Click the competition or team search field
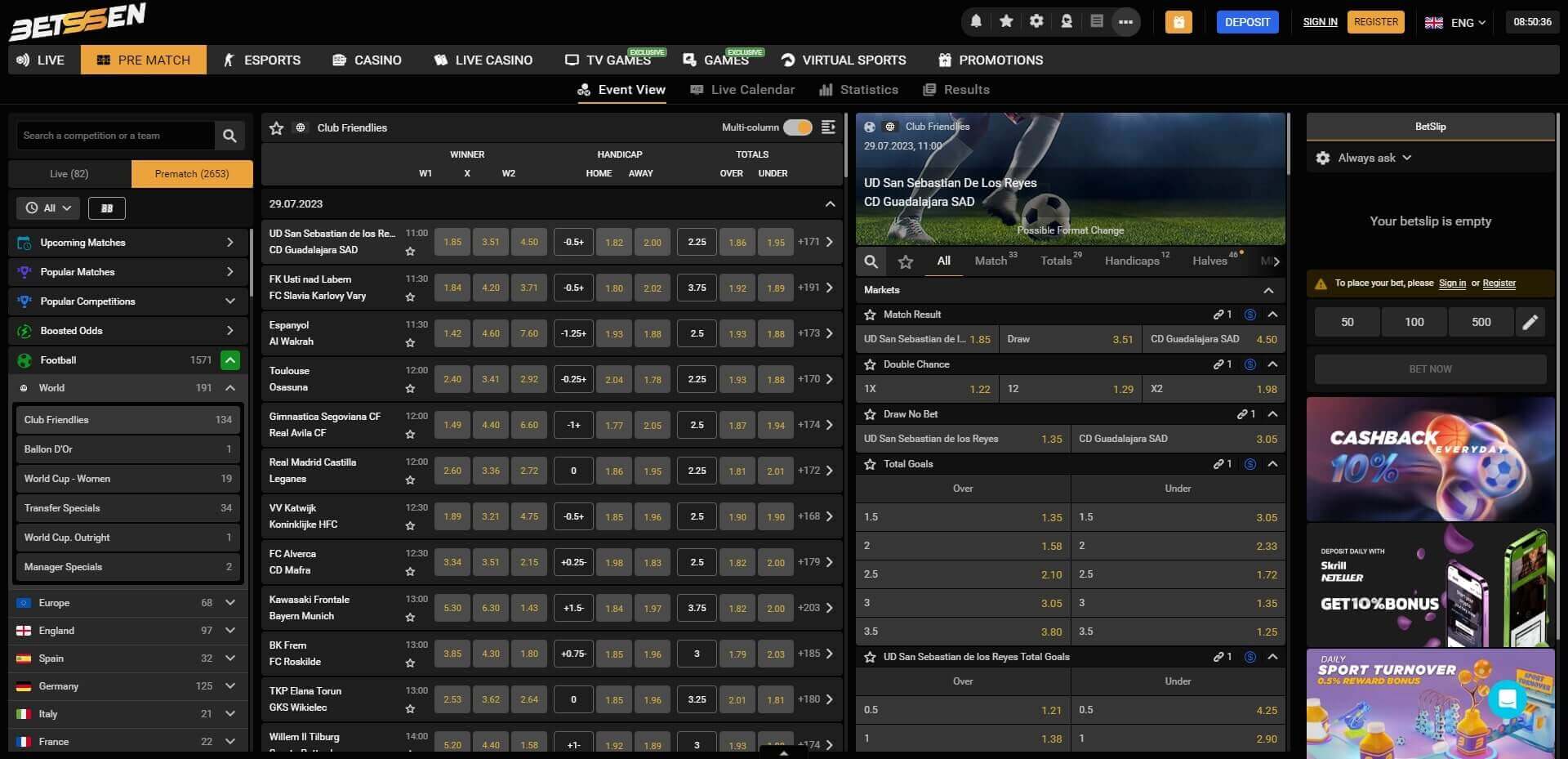Image resolution: width=1568 pixels, height=759 pixels. [114, 136]
